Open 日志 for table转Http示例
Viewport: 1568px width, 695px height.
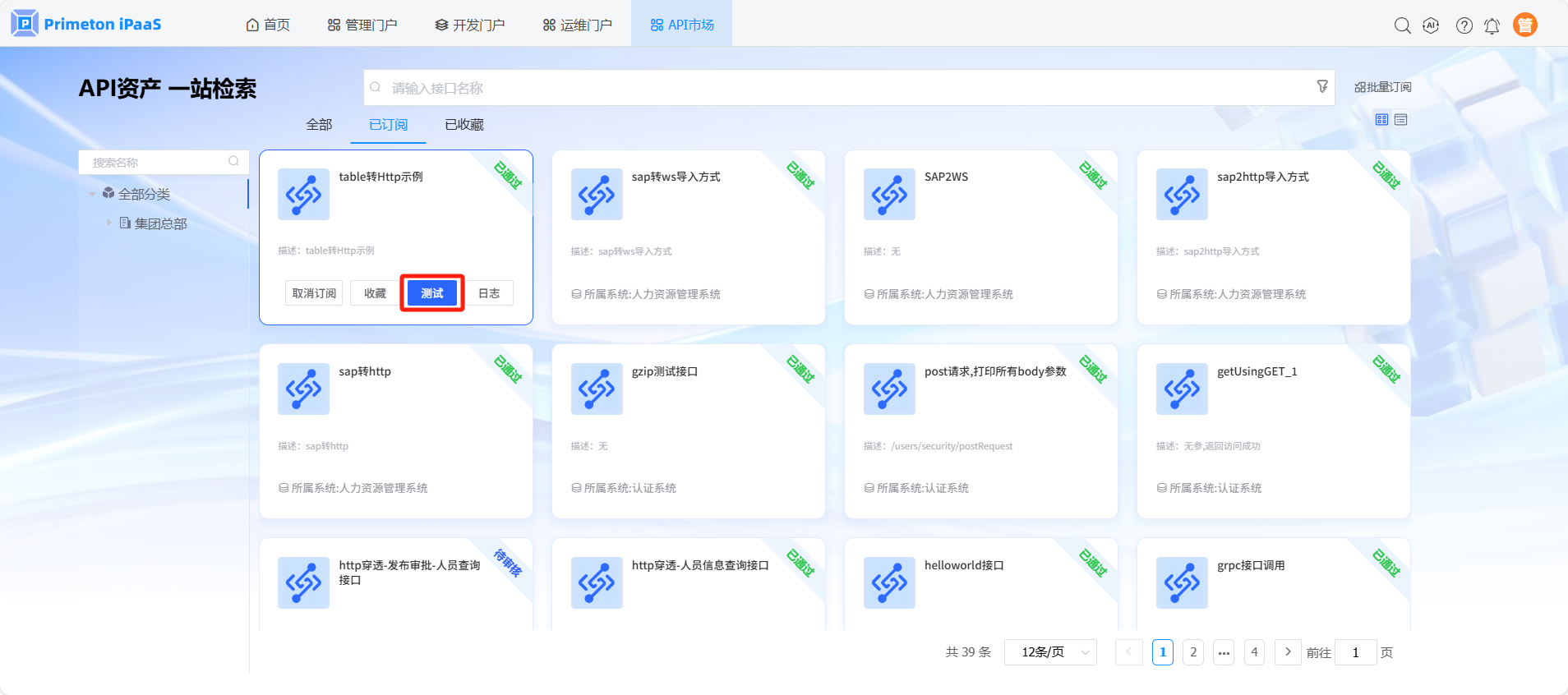489,293
